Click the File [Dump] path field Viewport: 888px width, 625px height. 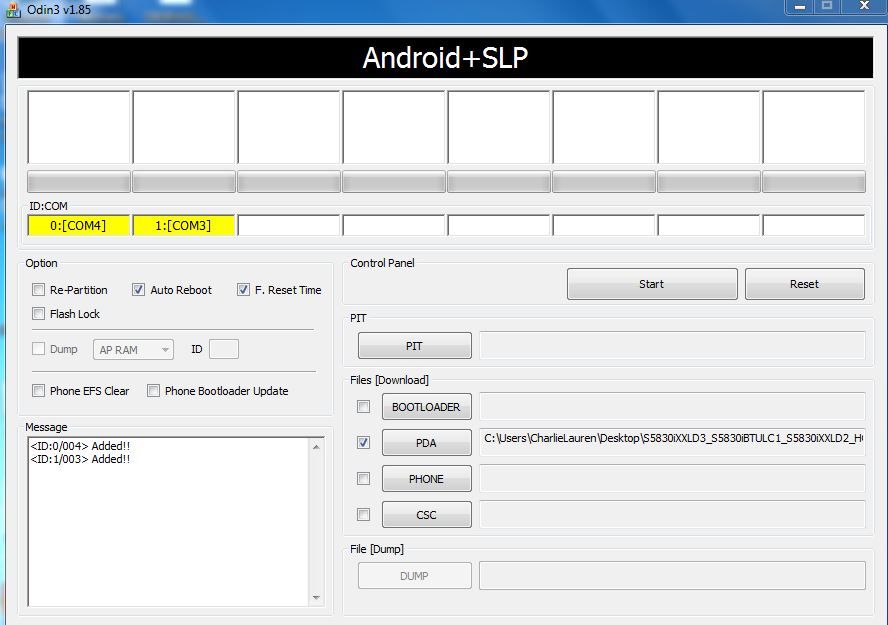click(x=672, y=575)
